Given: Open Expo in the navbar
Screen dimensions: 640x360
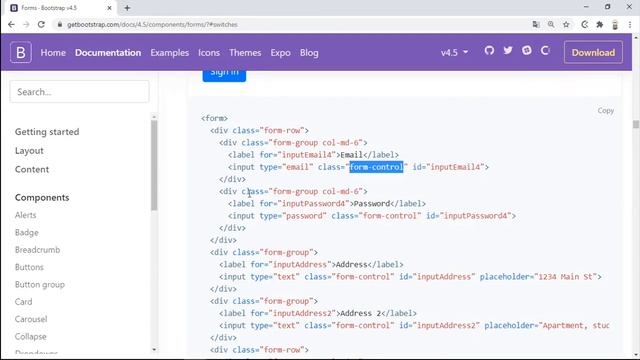Looking at the screenshot, I should point(280,53).
